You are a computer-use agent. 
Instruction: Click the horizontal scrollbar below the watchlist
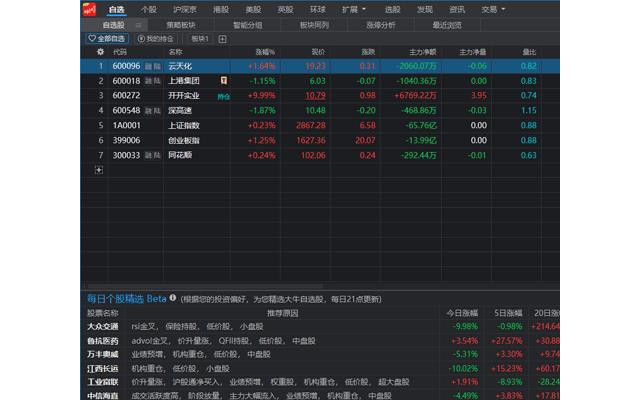(x=205, y=286)
